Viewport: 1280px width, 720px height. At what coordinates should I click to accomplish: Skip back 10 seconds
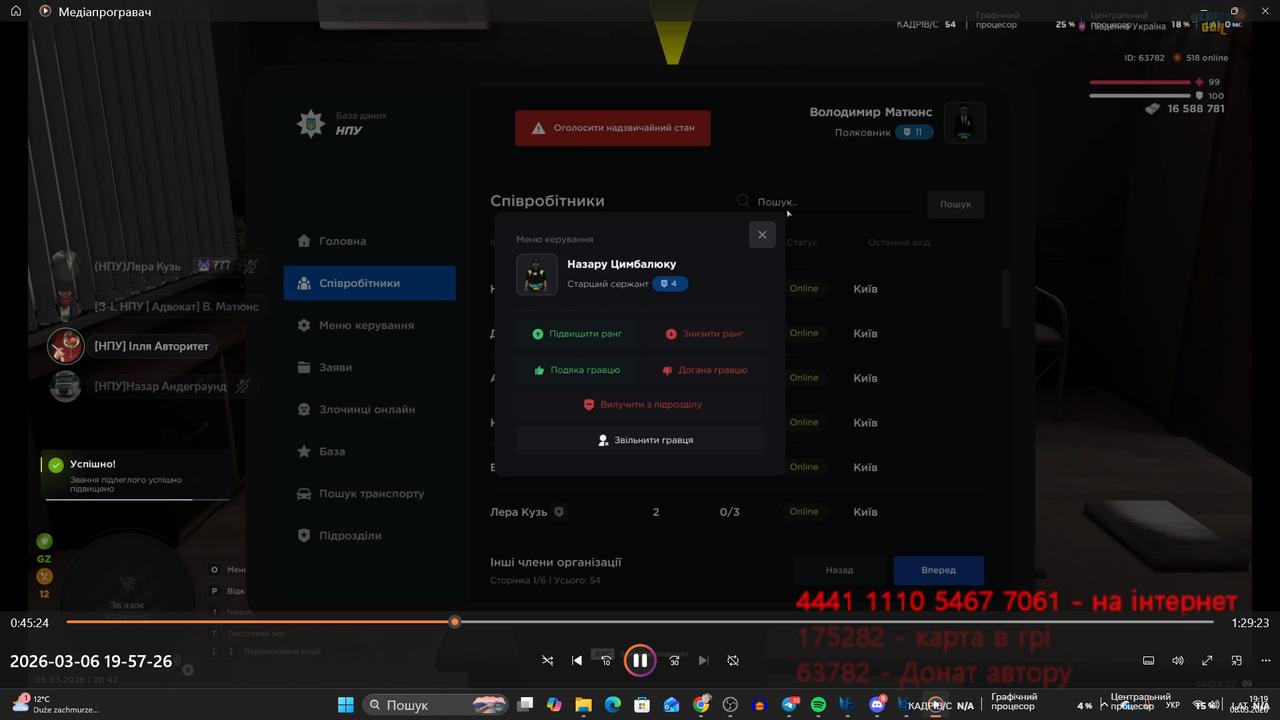pyautogui.click(x=606, y=661)
